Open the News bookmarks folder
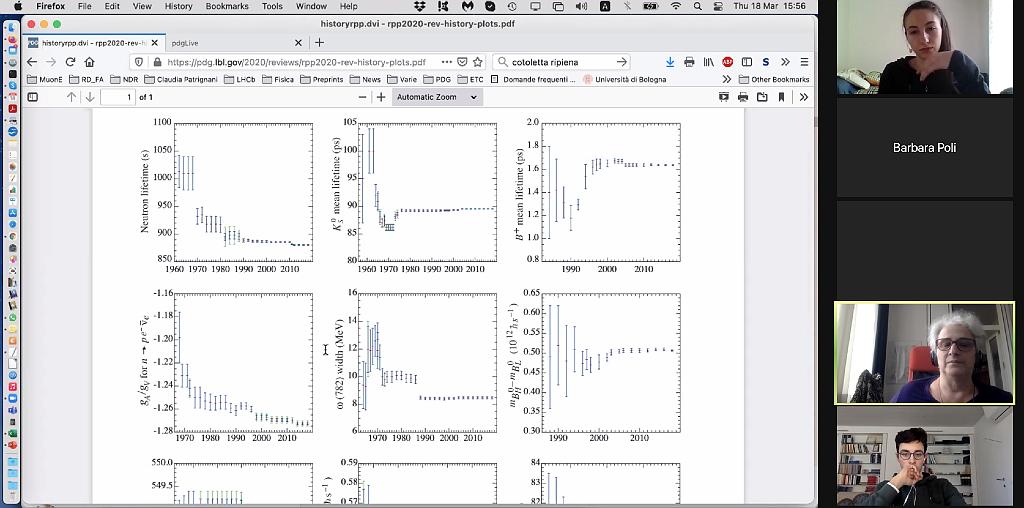Screen dimensions: 1024x508 [365, 79]
